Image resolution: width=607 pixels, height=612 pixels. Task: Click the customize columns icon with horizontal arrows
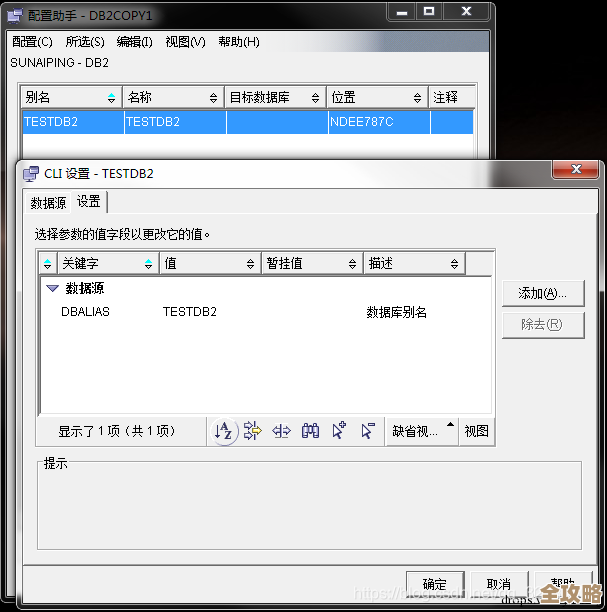[281, 431]
